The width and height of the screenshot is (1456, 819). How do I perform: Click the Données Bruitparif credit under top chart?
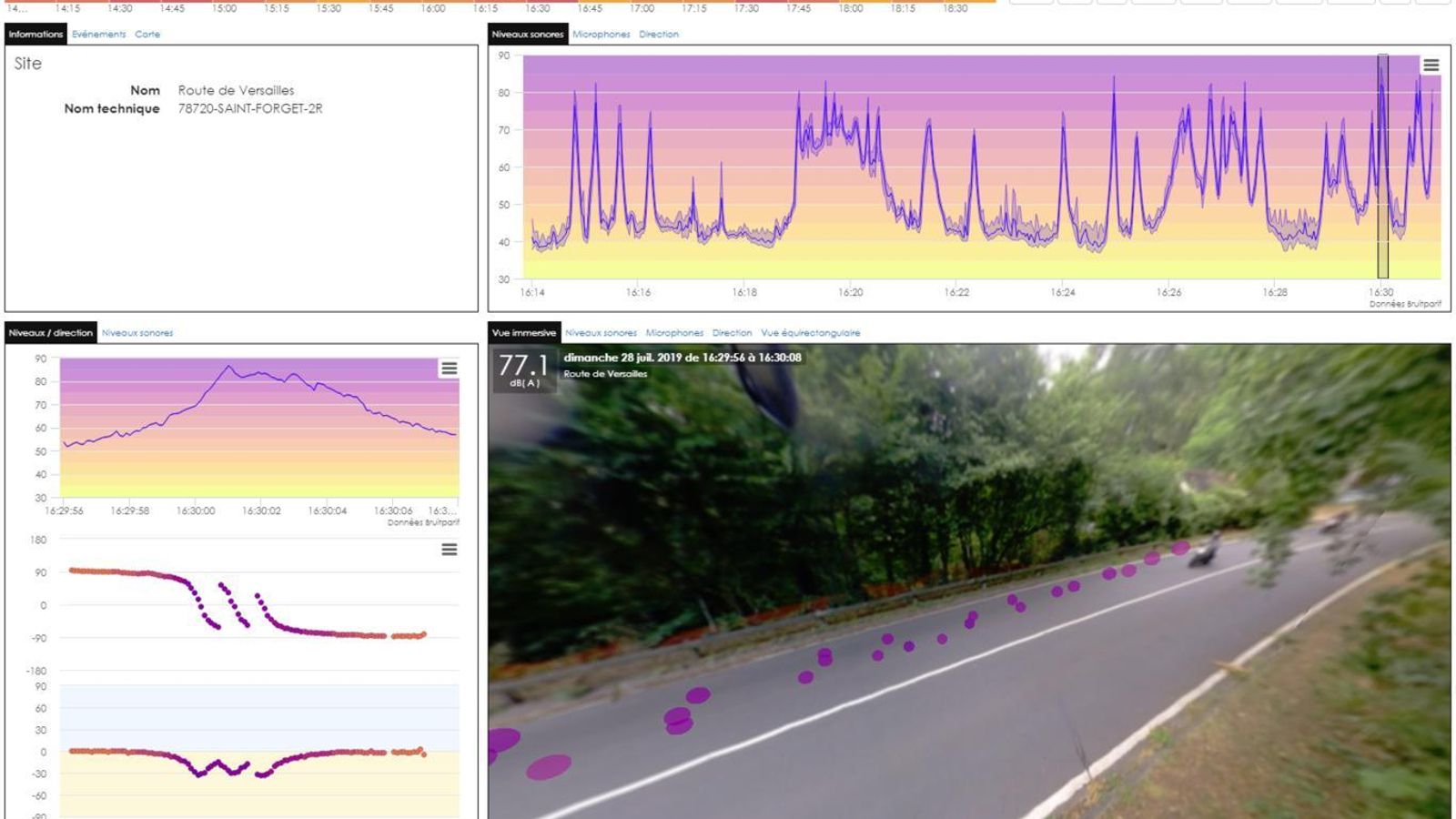[x=1404, y=304]
